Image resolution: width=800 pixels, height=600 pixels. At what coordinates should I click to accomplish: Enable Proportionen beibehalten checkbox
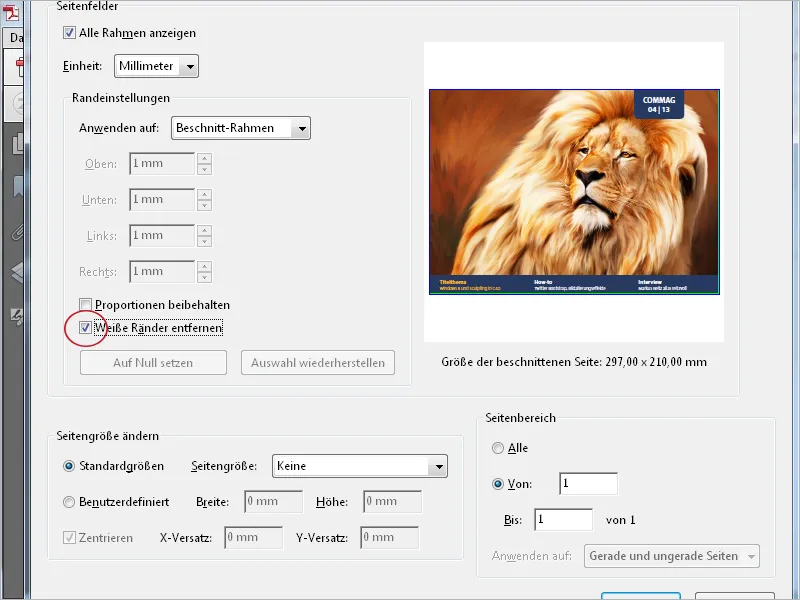coord(85,305)
